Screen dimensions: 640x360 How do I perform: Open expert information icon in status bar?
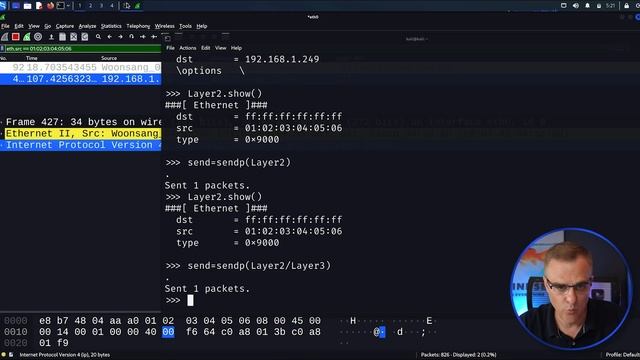click(4, 355)
